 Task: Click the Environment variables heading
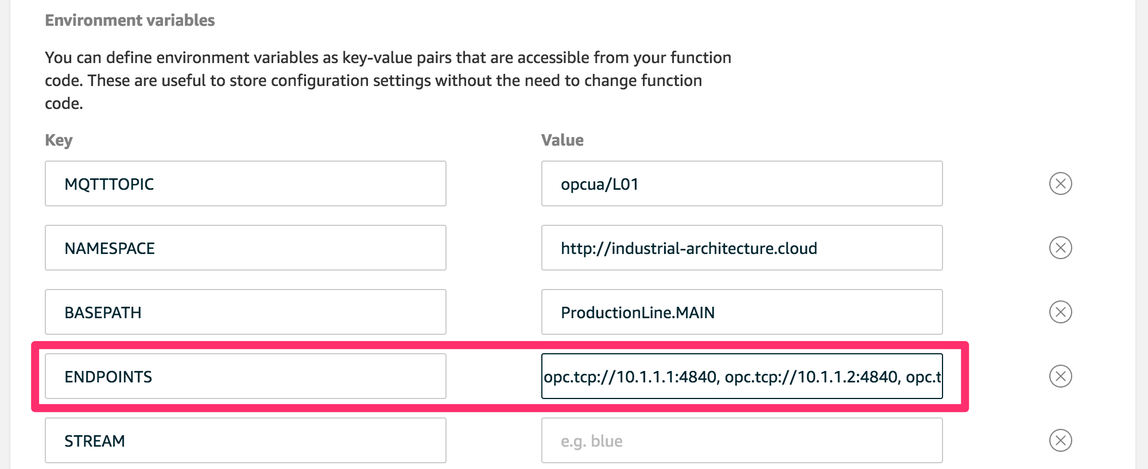pyautogui.click(x=130, y=20)
